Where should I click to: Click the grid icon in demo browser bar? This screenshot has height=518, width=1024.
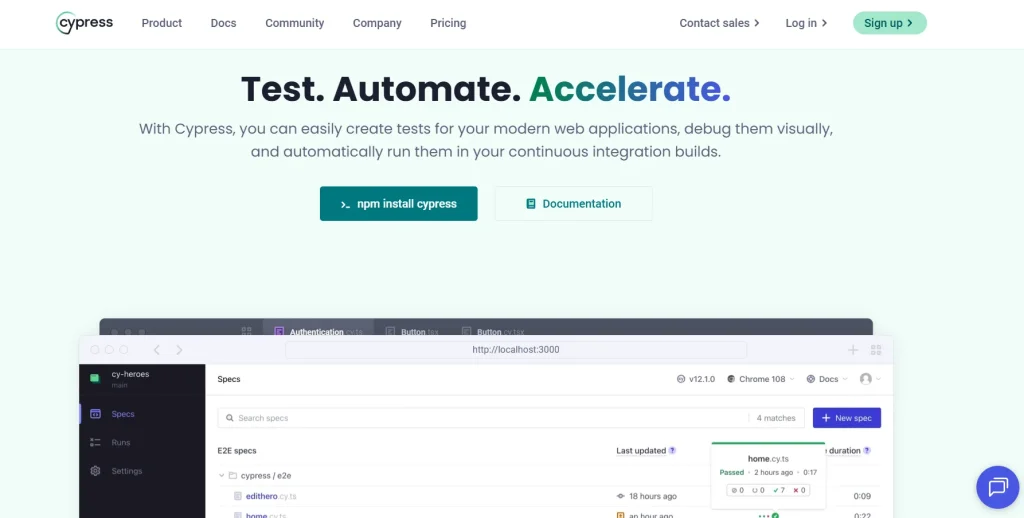(x=876, y=350)
